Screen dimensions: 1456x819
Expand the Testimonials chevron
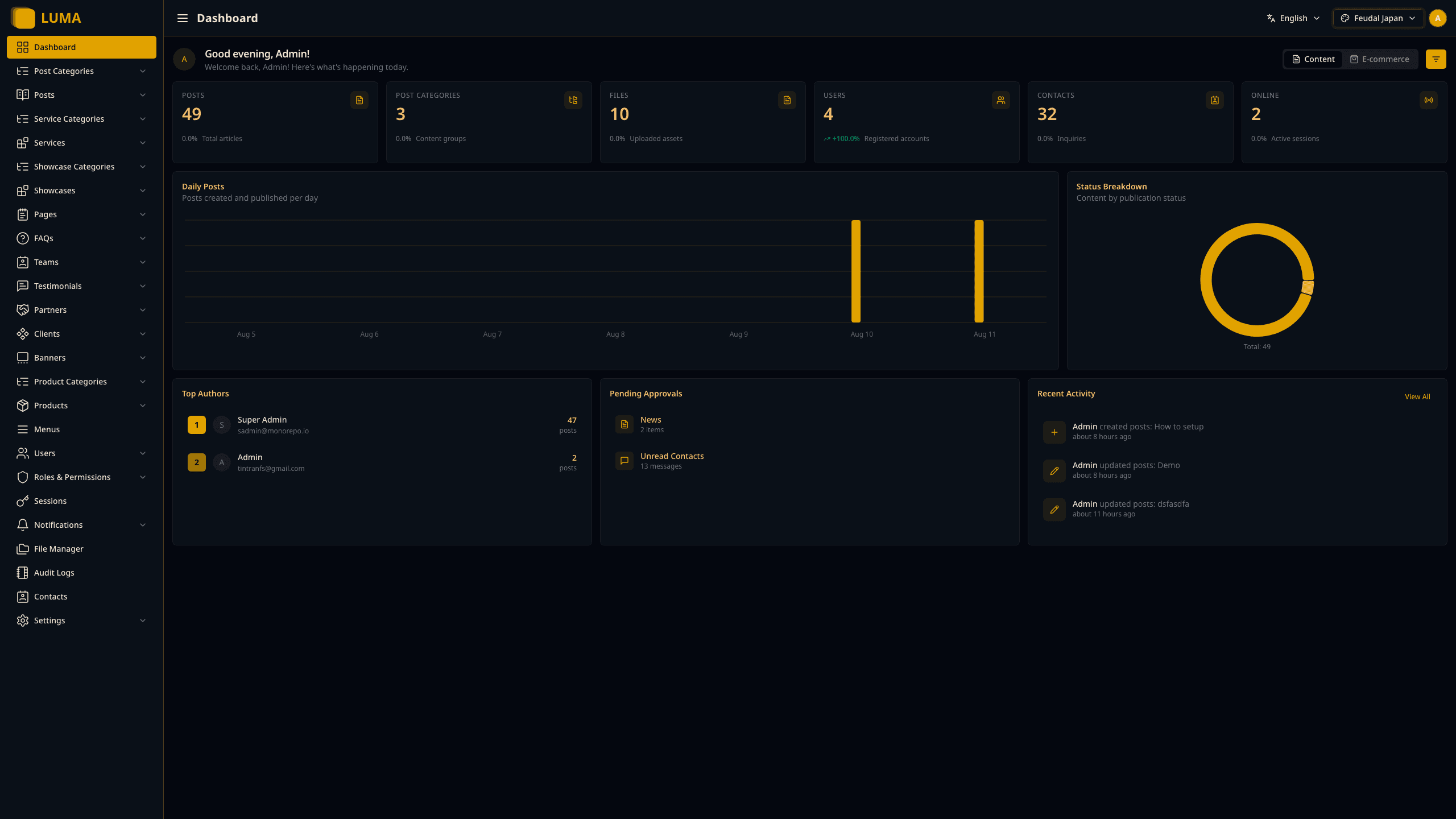143,286
